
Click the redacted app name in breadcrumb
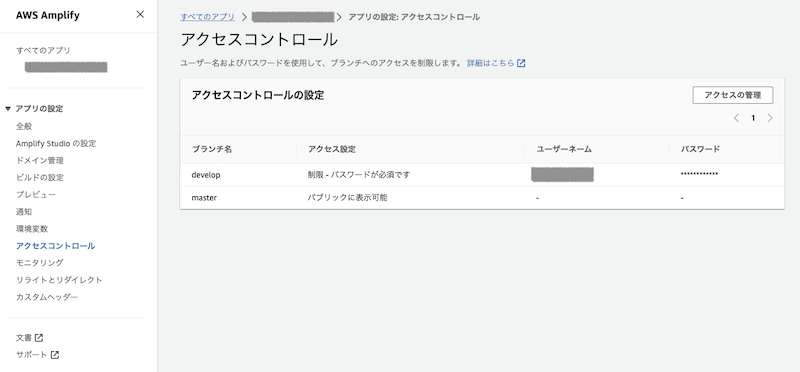tap(293, 17)
